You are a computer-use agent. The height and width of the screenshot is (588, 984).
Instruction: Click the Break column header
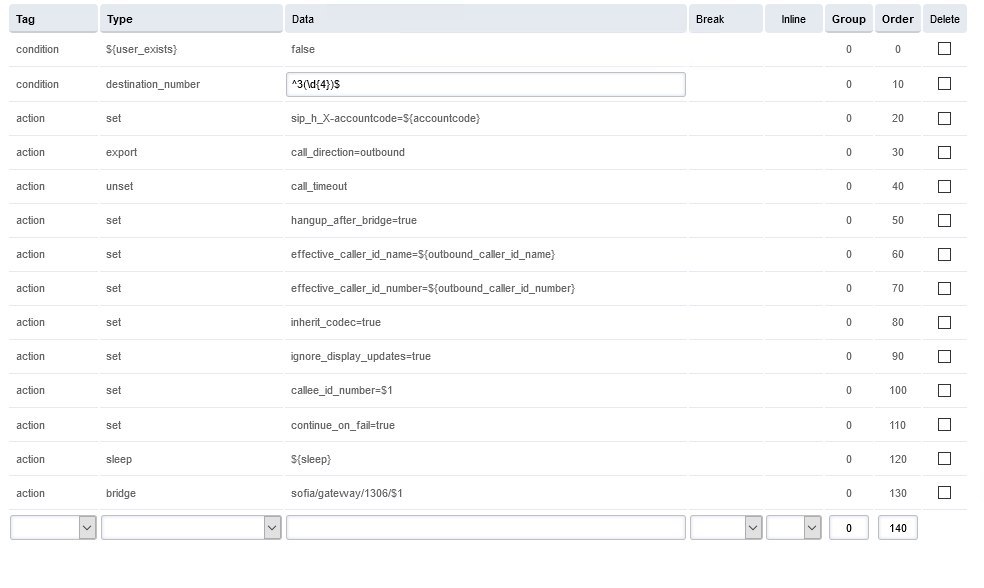[726, 19]
